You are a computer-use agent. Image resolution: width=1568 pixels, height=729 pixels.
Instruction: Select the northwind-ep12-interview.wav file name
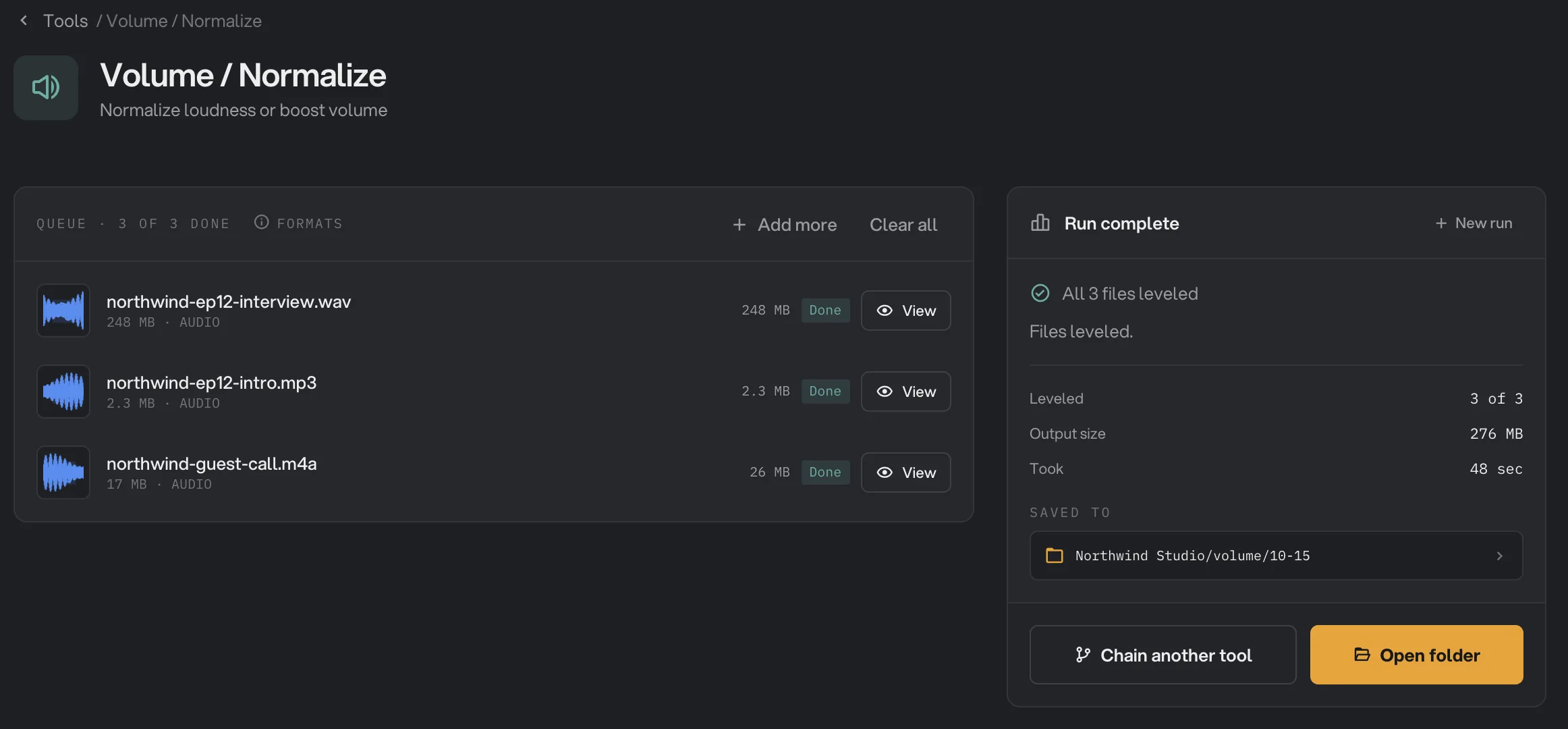click(x=229, y=302)
